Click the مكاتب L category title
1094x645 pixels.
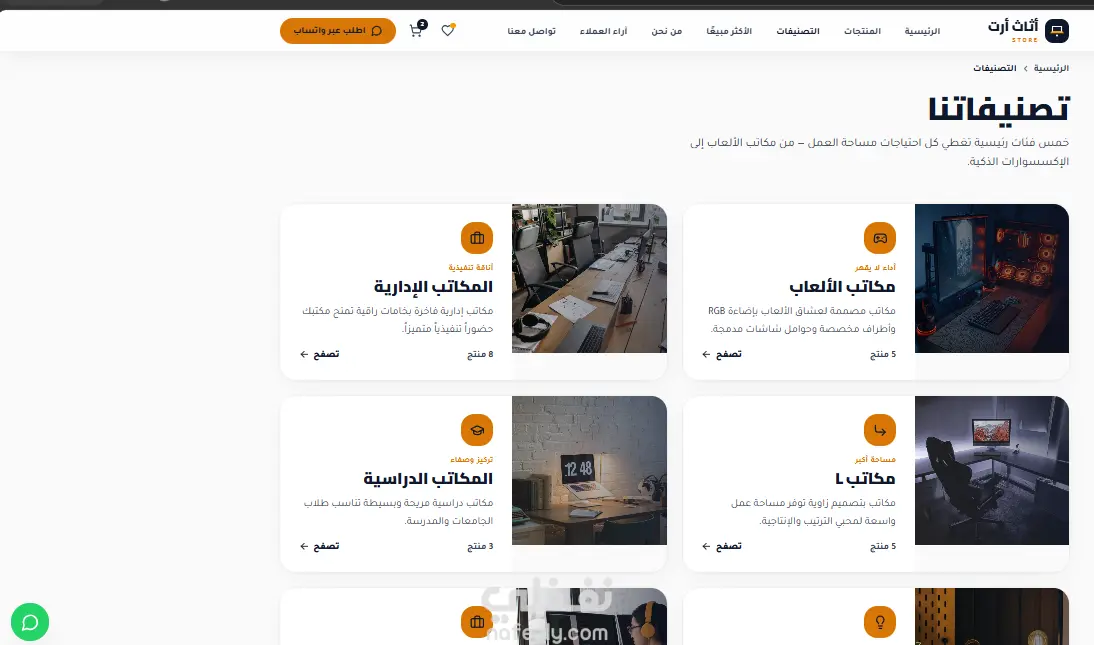coord(865,478)
